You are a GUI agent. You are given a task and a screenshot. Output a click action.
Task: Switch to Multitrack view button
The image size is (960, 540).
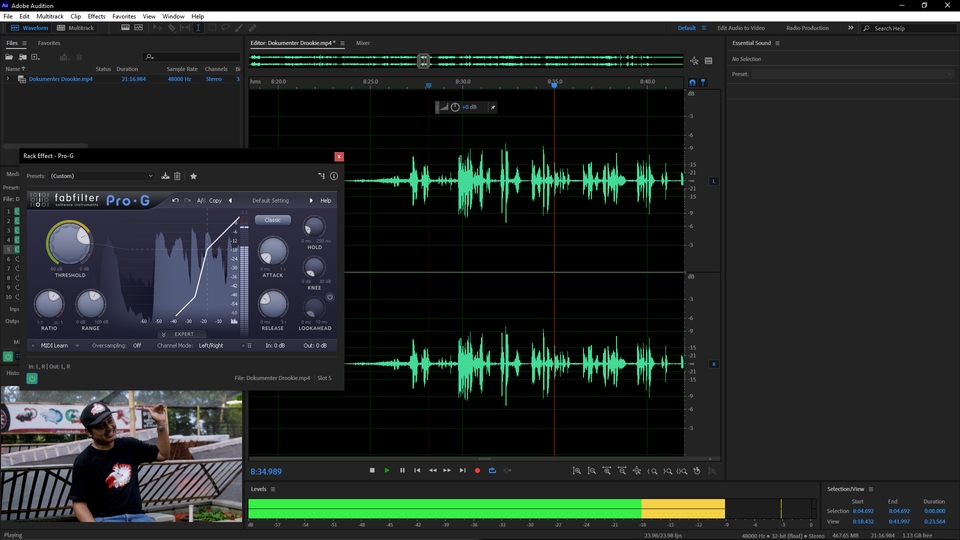coord(75,28)
